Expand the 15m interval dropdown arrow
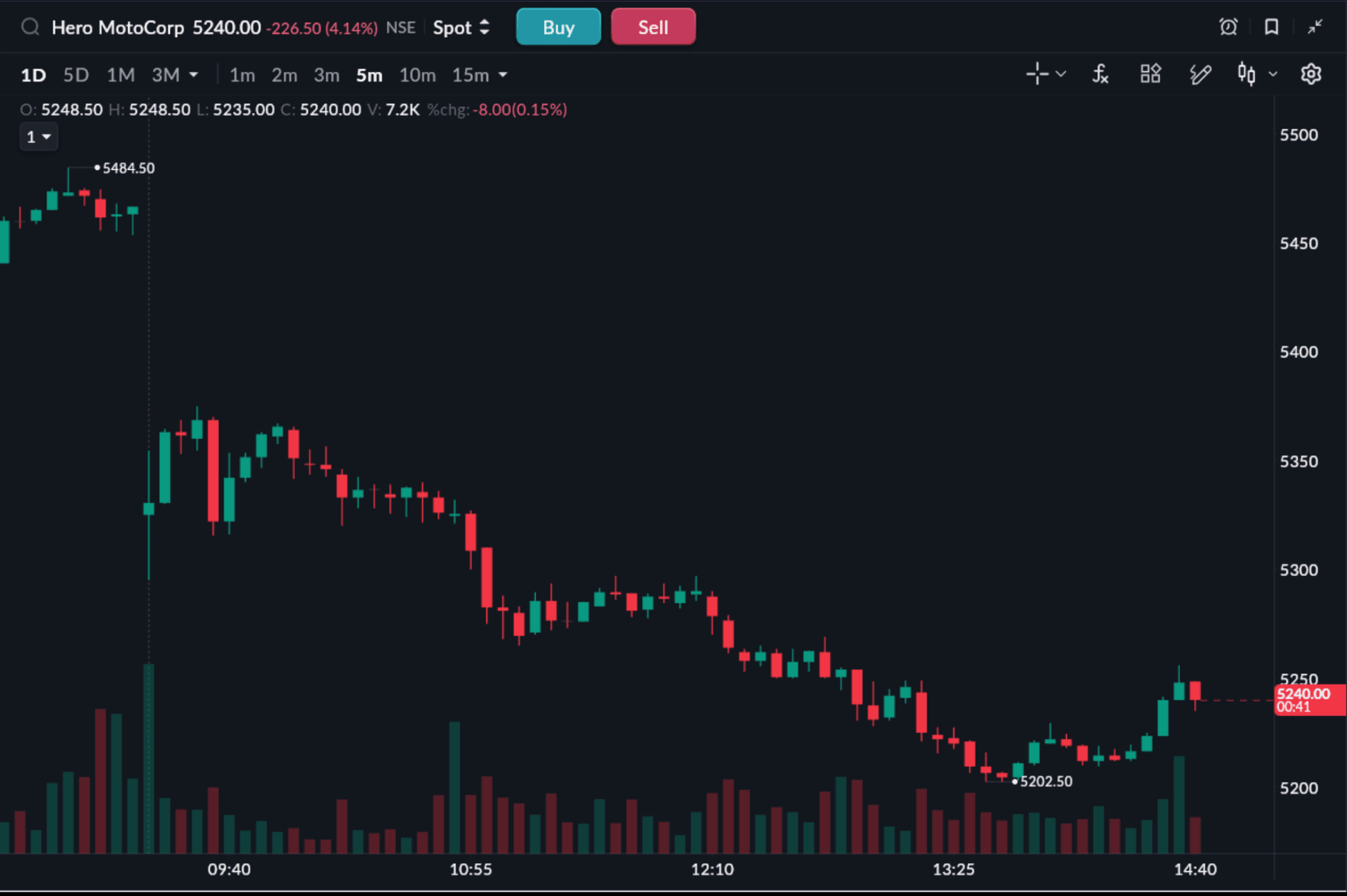 (503, 75)
